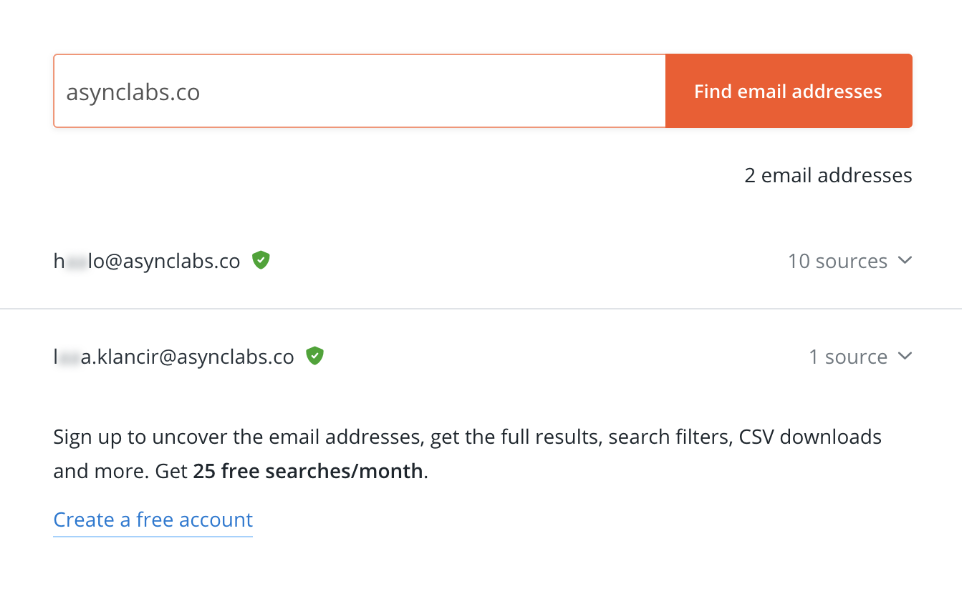Click the 2 email addresses count label
The height and width of the screenshot is (592, 962).
click(x=828, y=175)
